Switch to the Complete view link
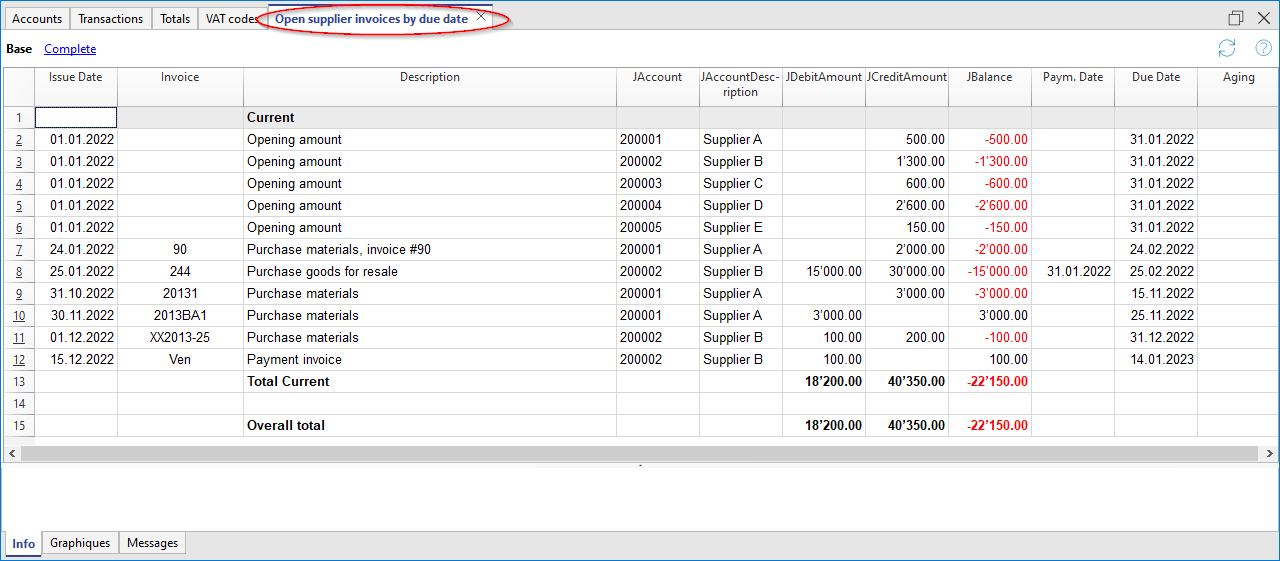This screenshot has width=1280, height=561. click(x=70, y=49)
